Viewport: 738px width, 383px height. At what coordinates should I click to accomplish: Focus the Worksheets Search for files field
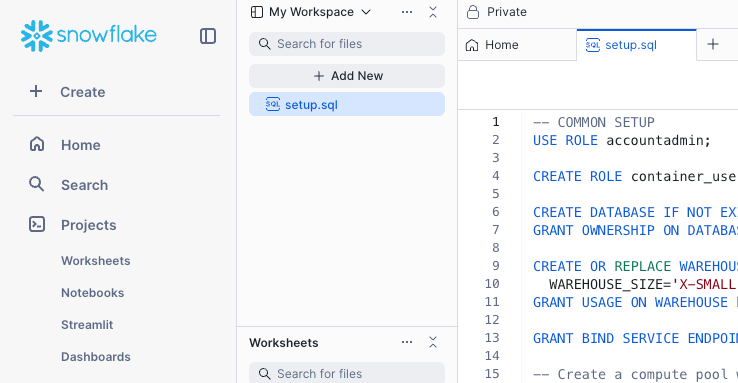(x=347, y=374)
